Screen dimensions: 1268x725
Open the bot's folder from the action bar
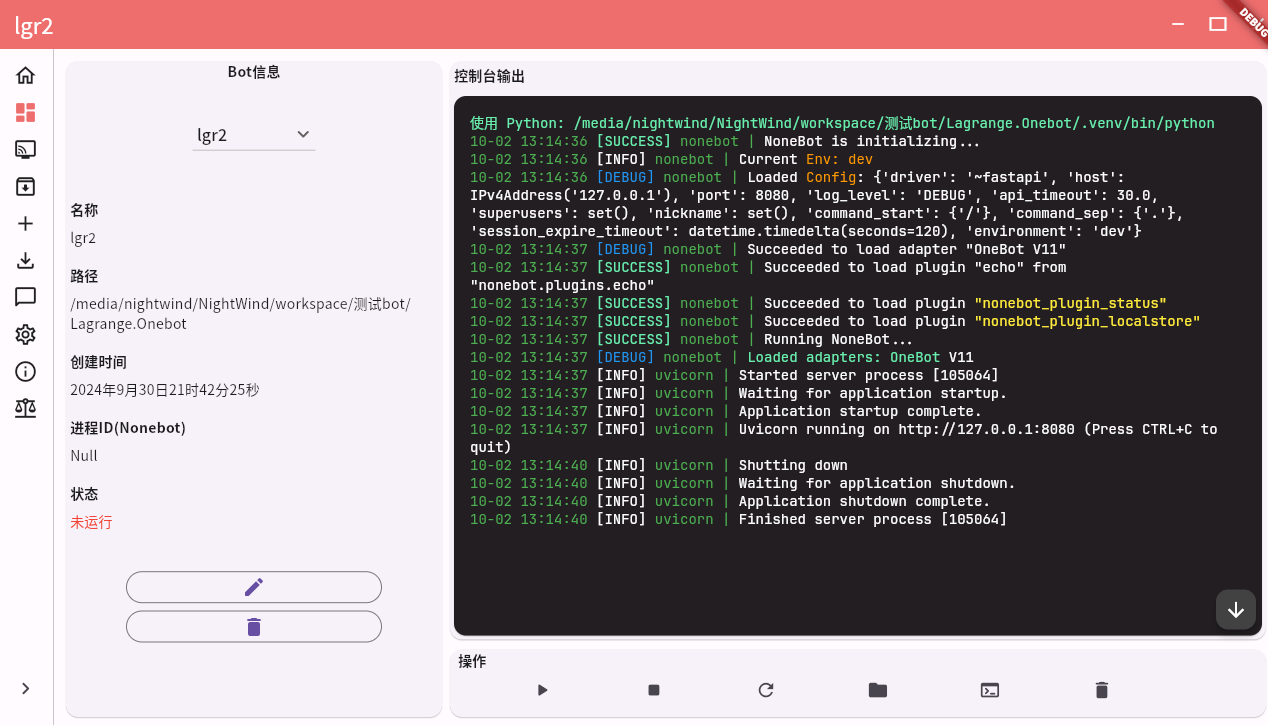877,690
